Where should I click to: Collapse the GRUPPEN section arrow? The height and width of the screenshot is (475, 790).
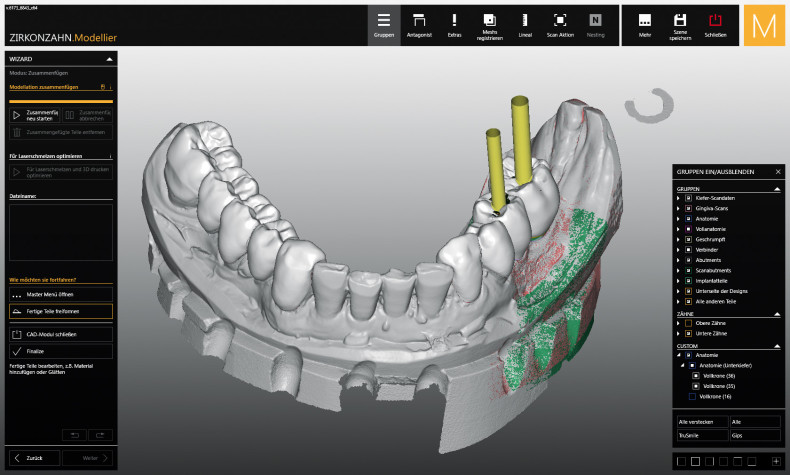[x=777, y=189]
